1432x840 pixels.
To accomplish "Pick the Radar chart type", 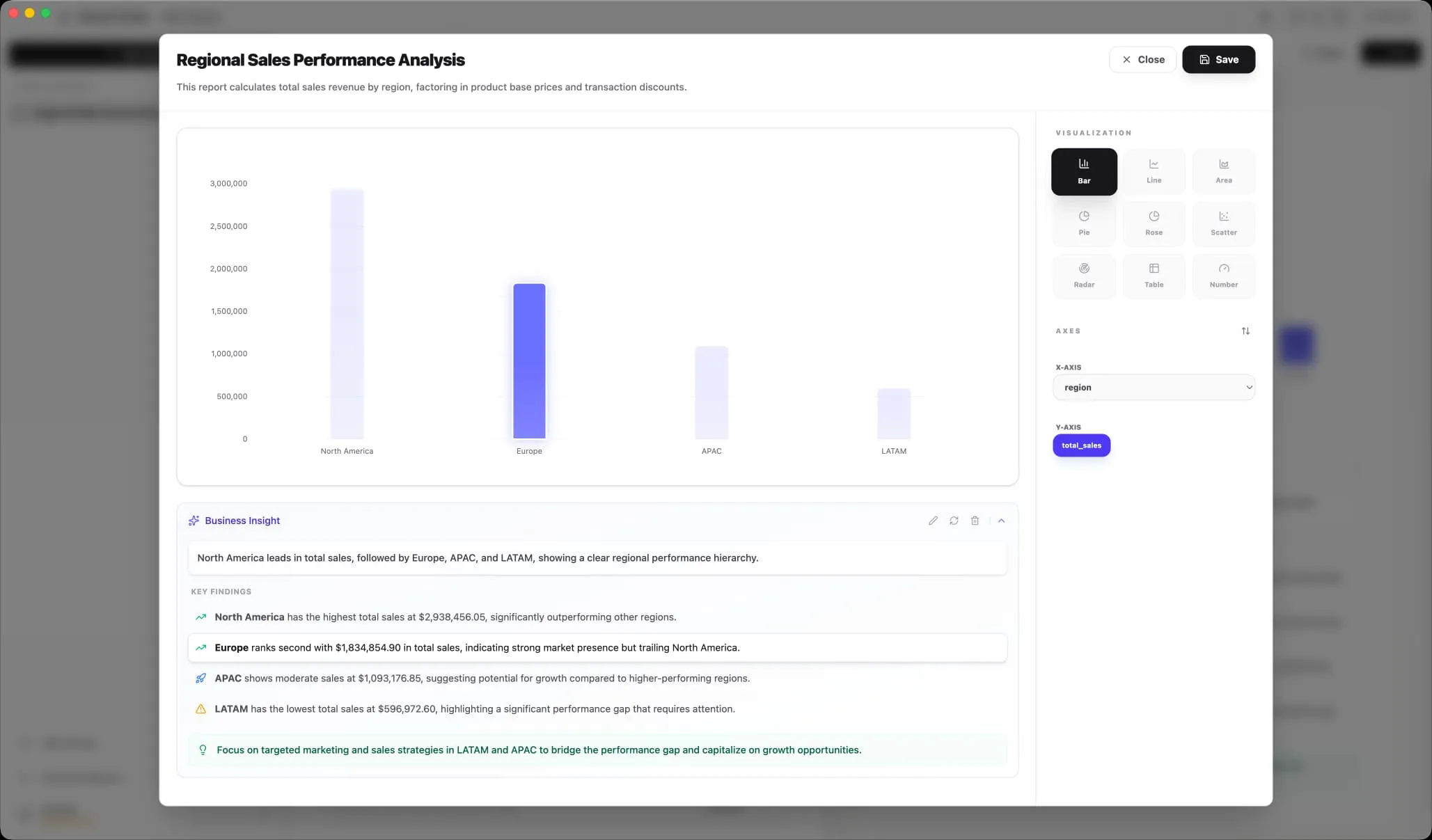I will [1084, 276].
